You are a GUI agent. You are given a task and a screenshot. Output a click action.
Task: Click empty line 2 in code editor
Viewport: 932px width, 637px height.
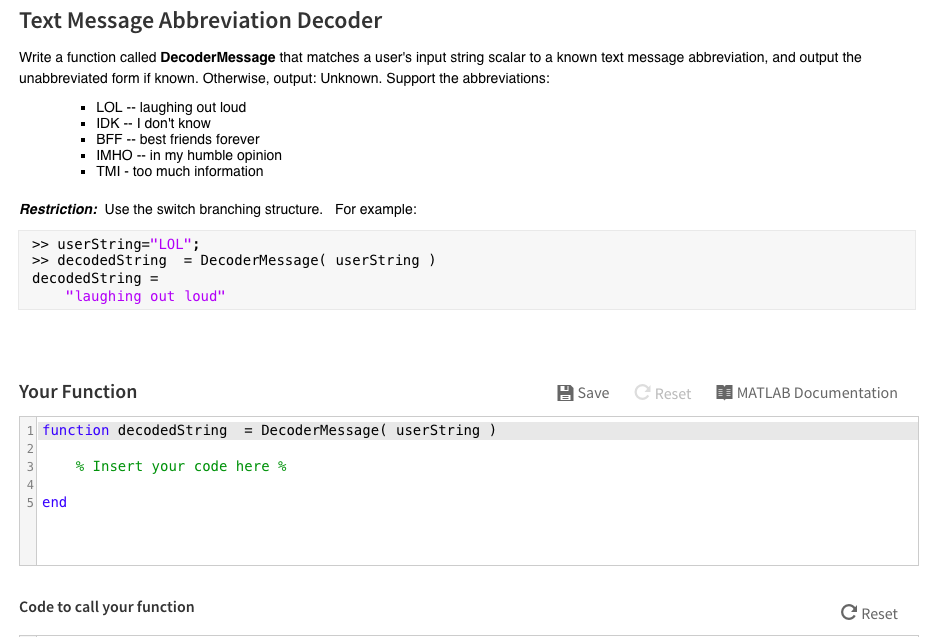478,449
